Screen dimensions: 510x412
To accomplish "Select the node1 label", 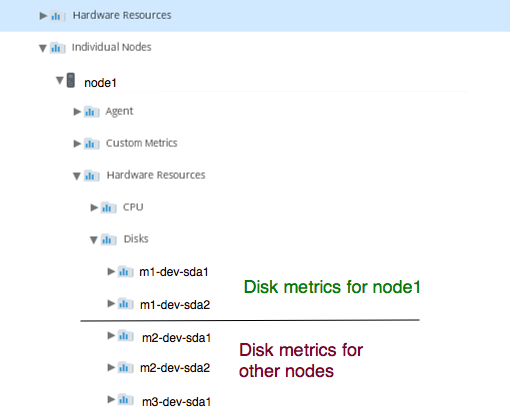I will tap(100, 83).
